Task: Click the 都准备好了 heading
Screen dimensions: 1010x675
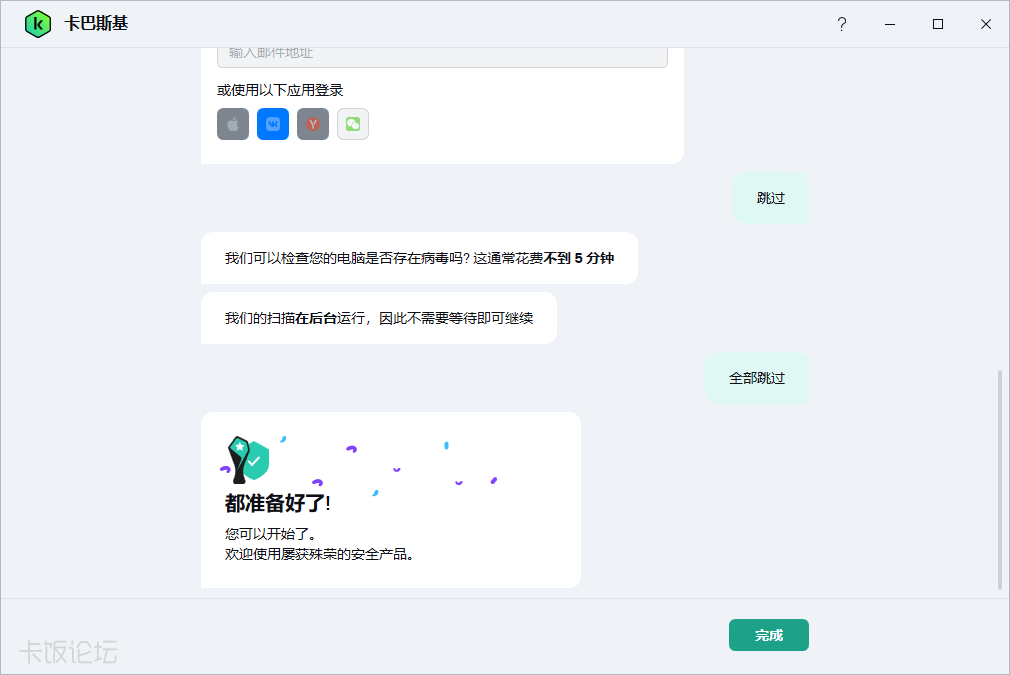Action: click(x=278, y=503)
